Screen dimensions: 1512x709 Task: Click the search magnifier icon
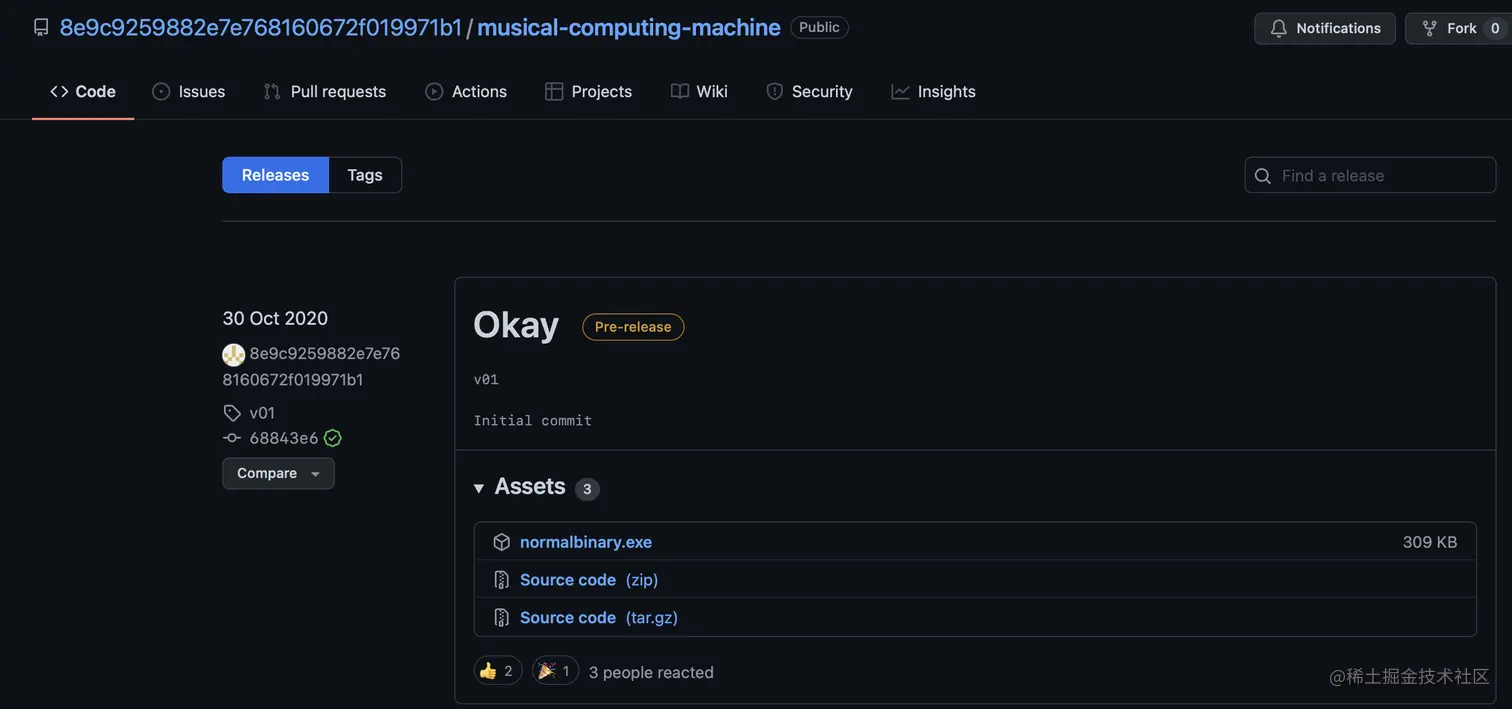(1263, 176)
